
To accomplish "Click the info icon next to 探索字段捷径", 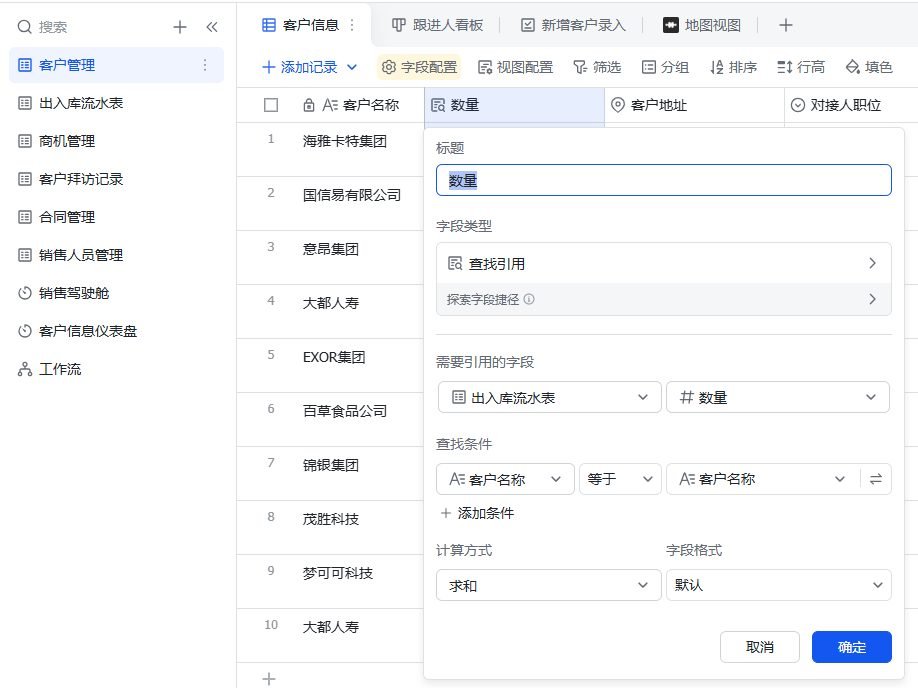I will click(529, 299).
